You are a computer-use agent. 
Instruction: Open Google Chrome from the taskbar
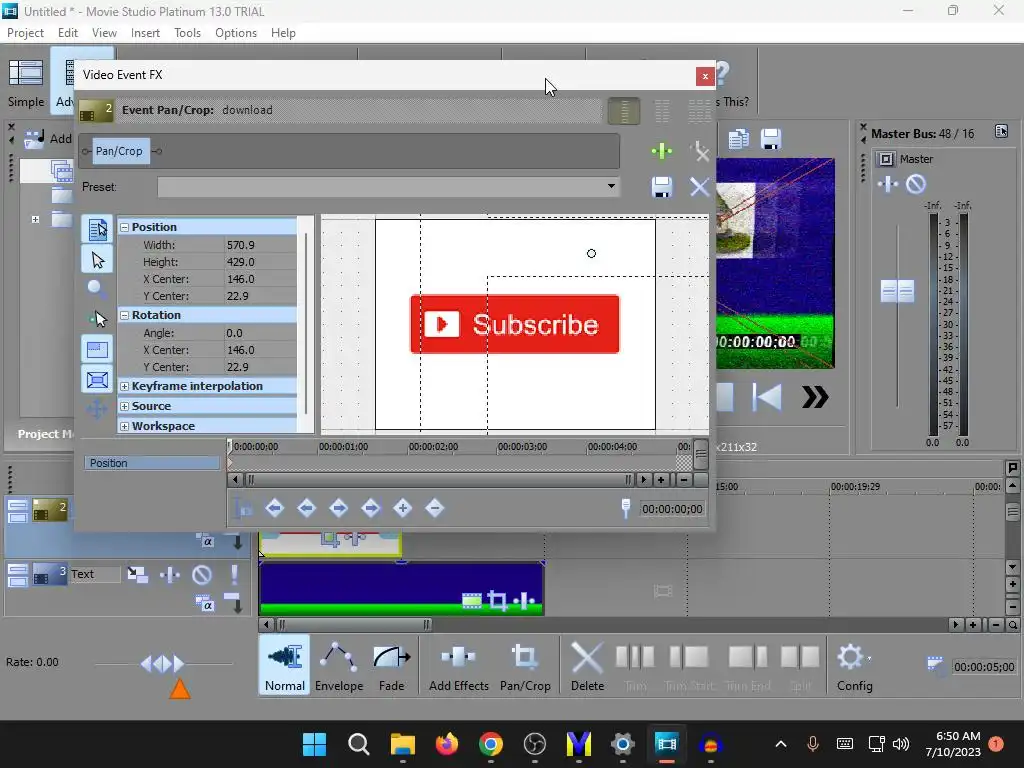(490, 744)
